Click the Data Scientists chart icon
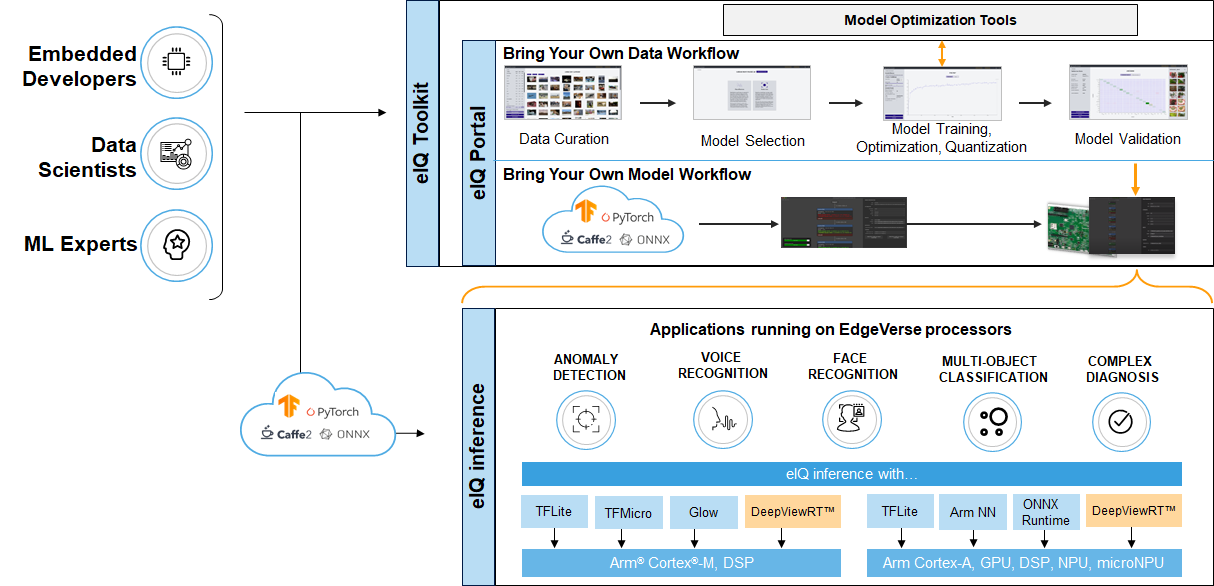 click(x=176, y=154)
